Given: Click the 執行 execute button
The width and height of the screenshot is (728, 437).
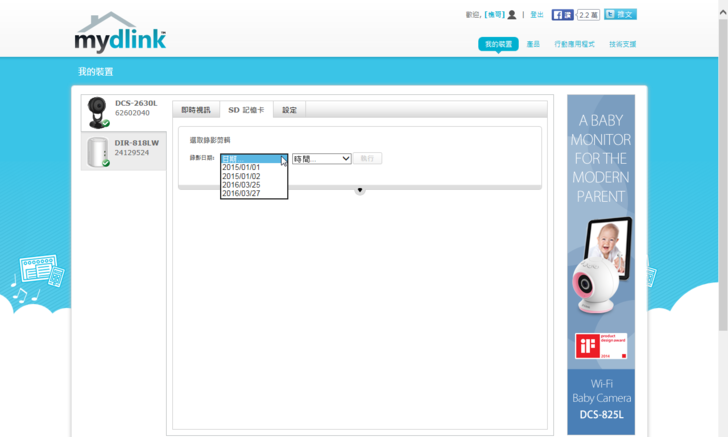Looking at the screenshot, I should [x=367, y=158].
